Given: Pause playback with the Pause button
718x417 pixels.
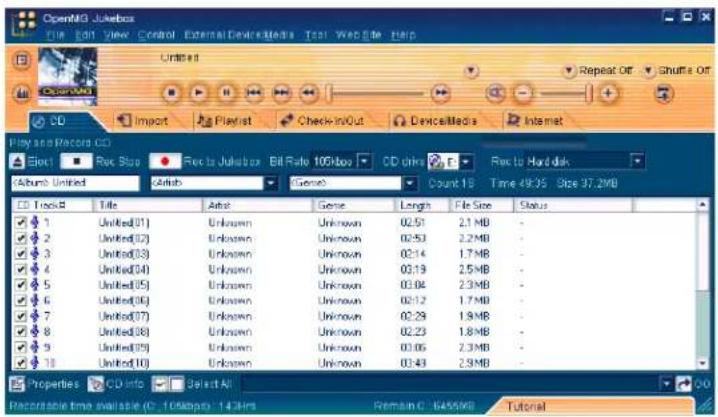Looking at the screenshot, I should (x=226, y=93).
